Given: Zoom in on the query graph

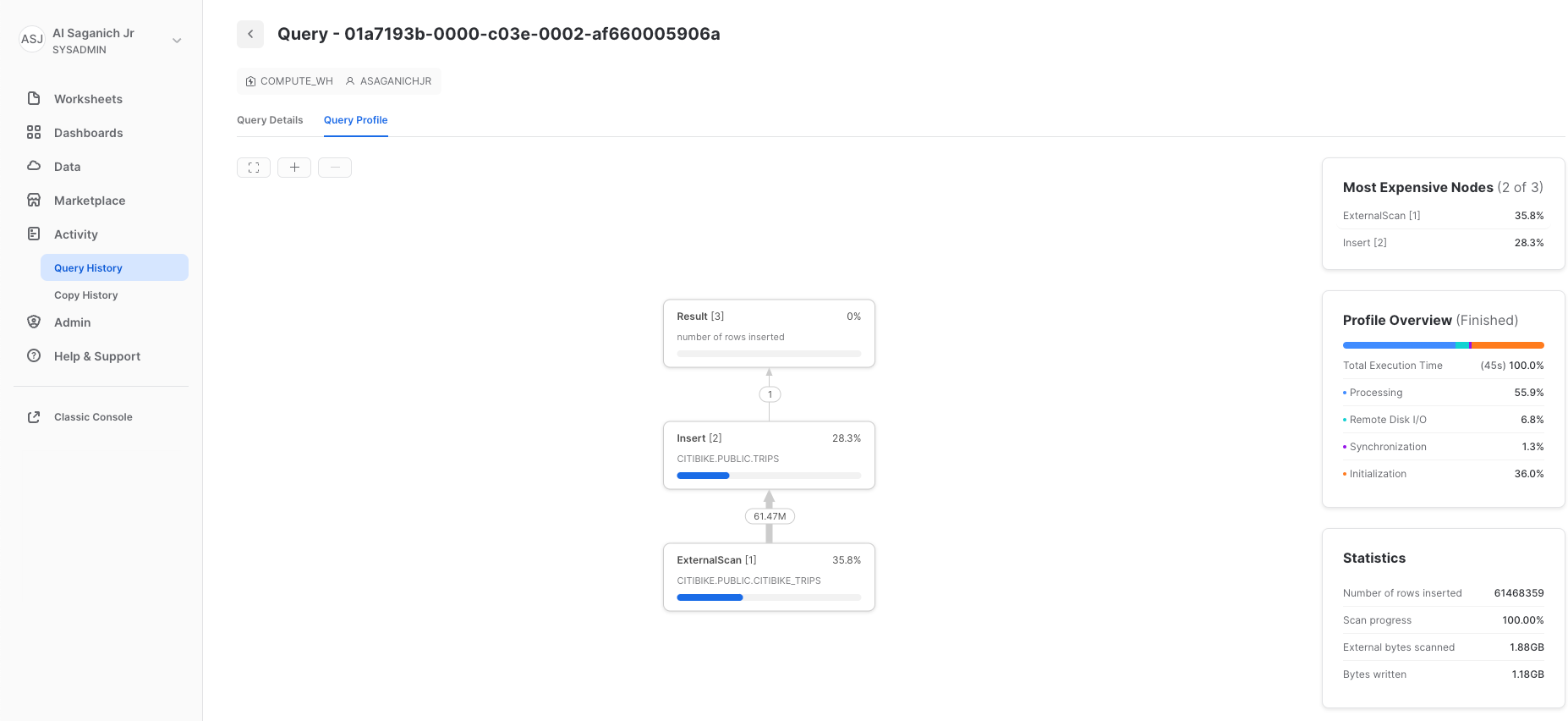Looking at the screenshot, I should (294, 168).
